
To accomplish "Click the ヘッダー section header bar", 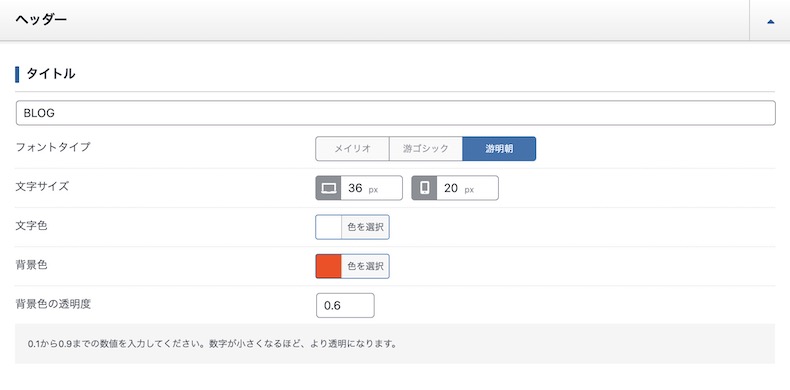I will [375, 20].
